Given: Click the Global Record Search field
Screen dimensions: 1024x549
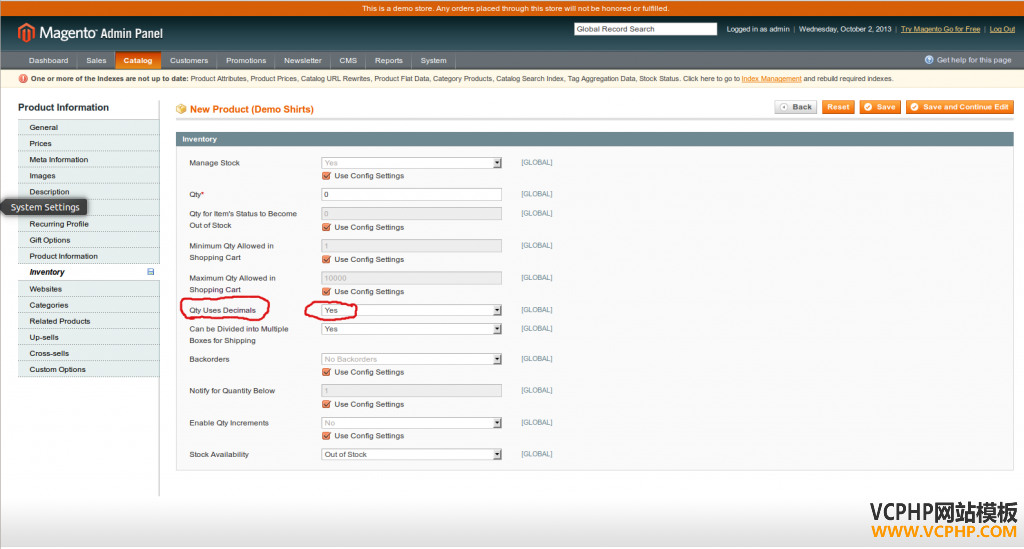Looking at the screenshot, I should pyautogui.click(x=645, y=29).
